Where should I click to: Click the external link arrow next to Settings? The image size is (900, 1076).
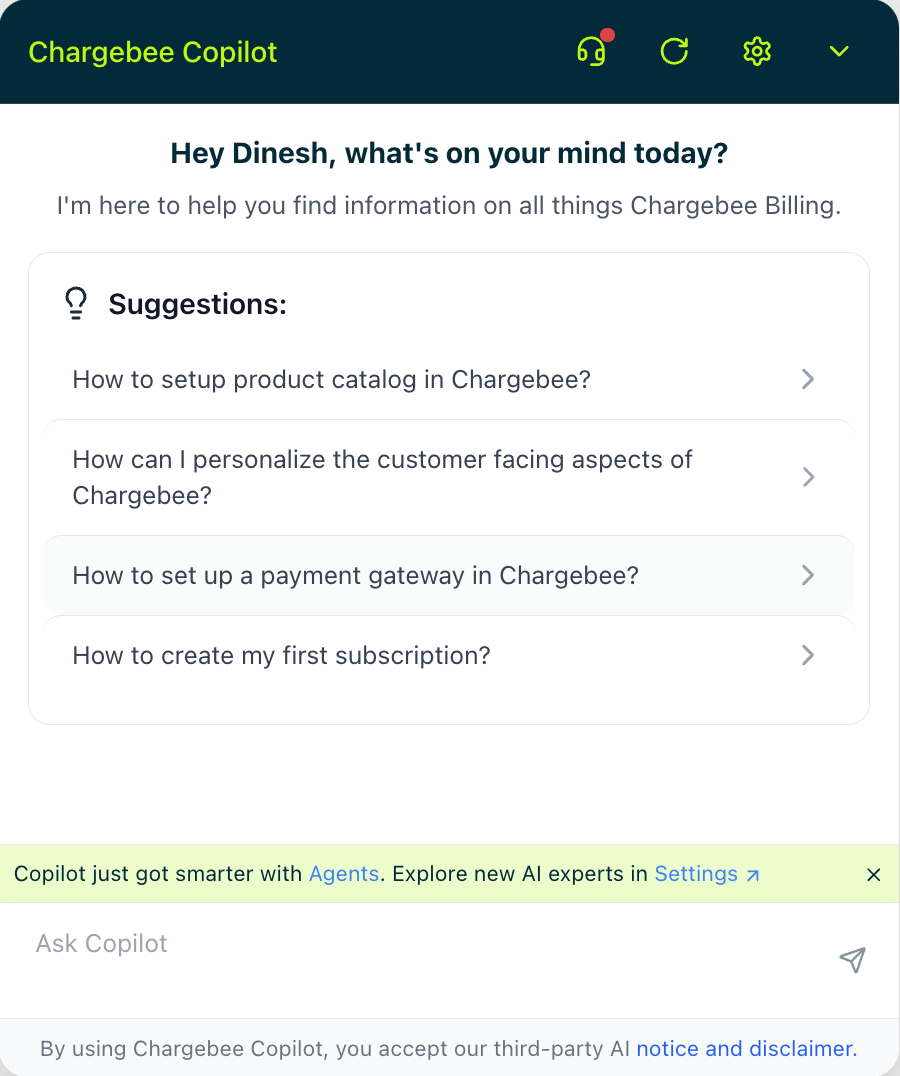coord(750,874)
